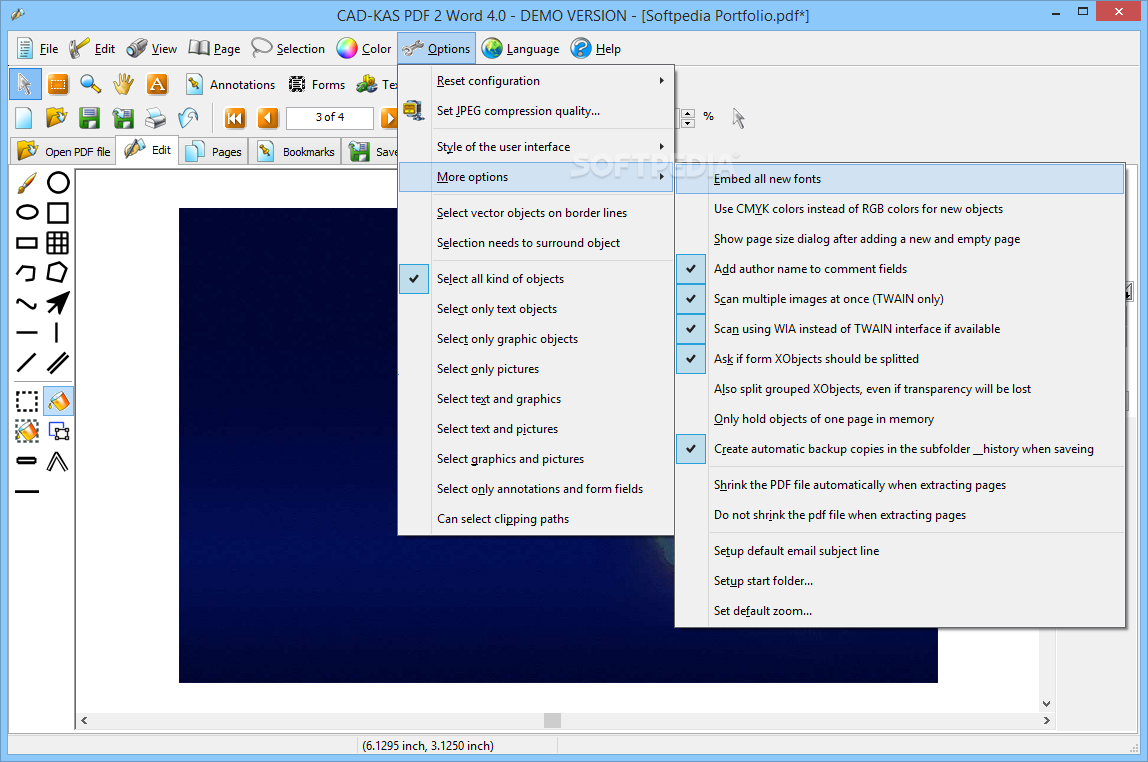Toggle Ask if form XObjects should be splitted
The image size is (1148, 762).
point(900,359)
